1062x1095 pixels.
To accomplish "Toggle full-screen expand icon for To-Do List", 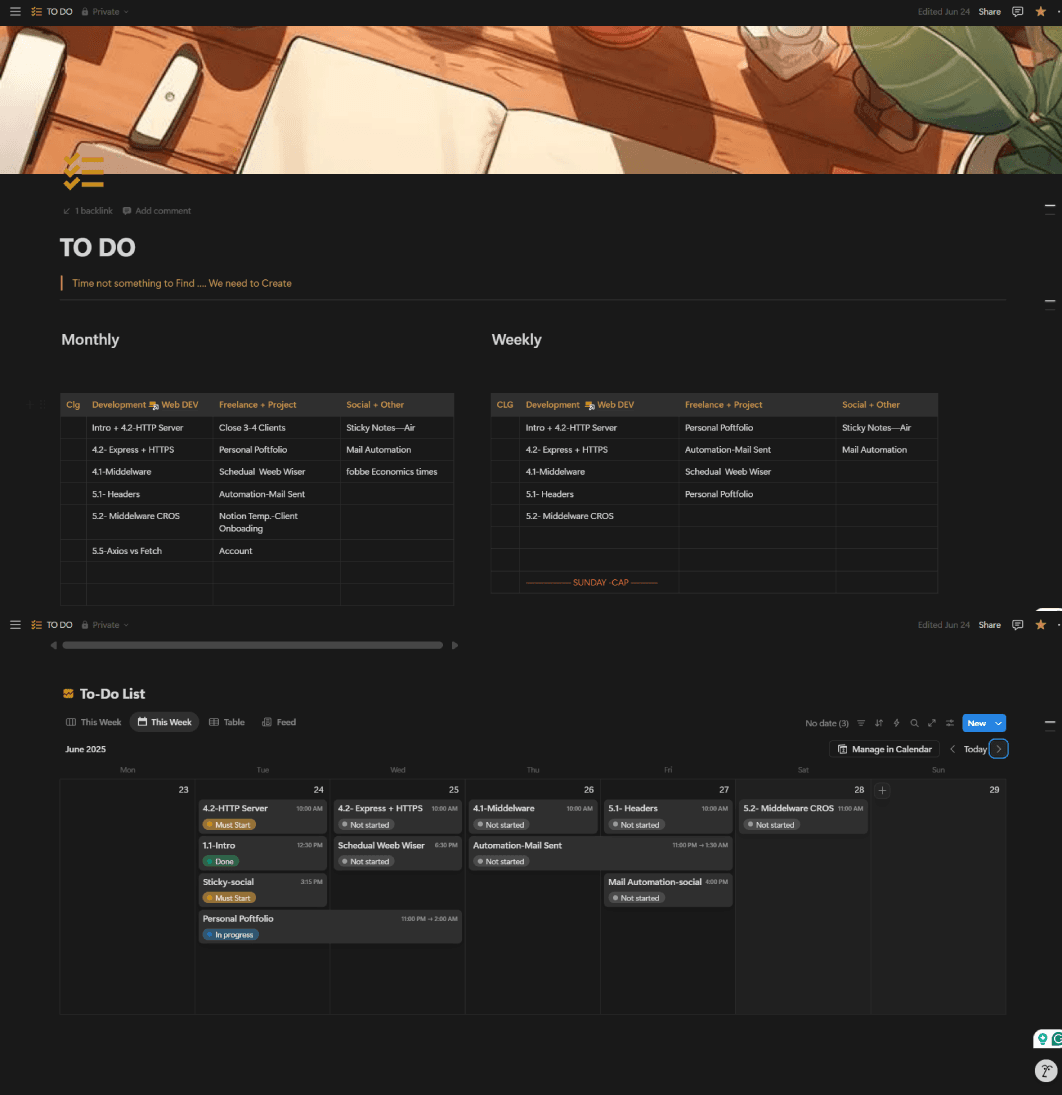I will pyautogui.click(x=932, y=723).
